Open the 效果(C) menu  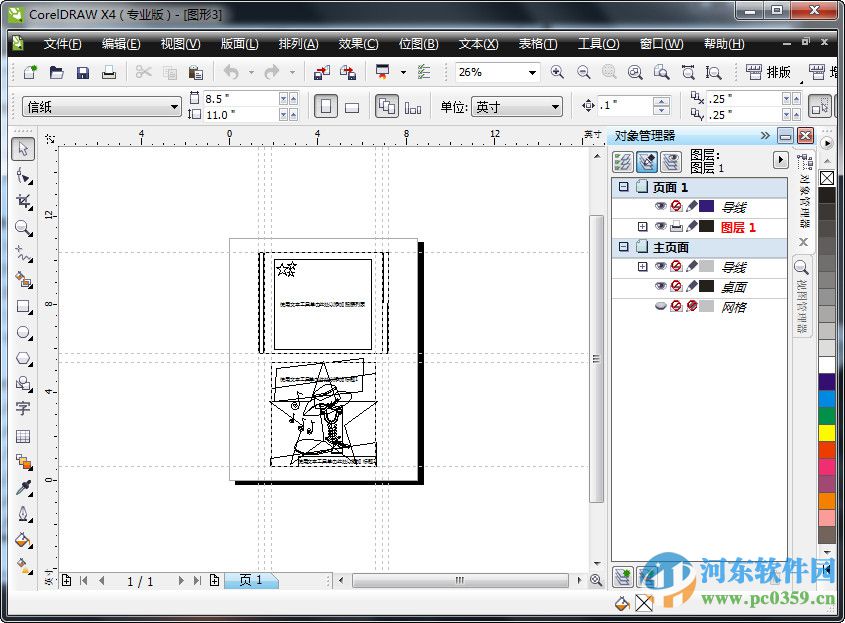[x=356, y=43]
